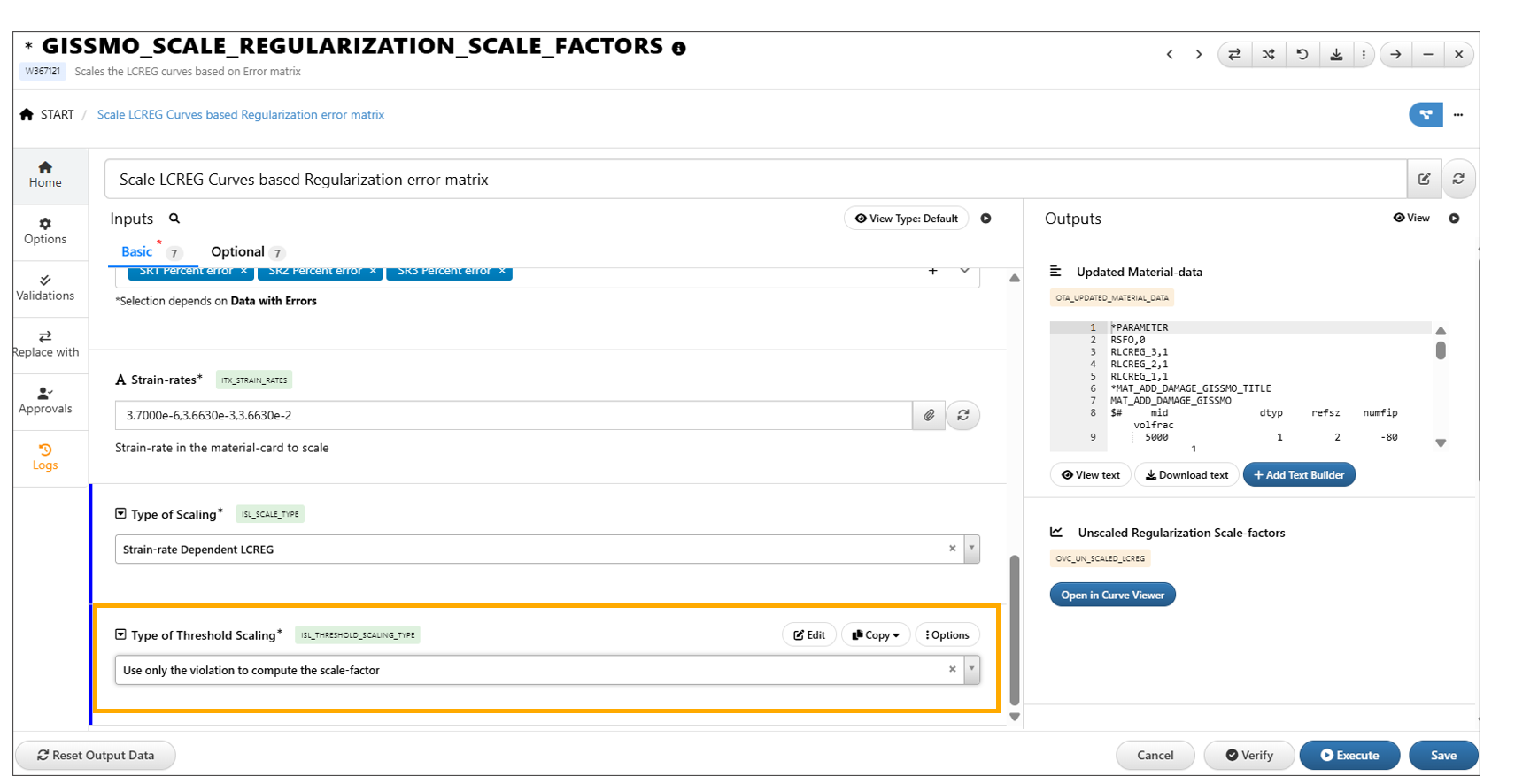1538x784 pixels.
Task: Select the Basic inputs tab
Action: [x=136, y=252]
